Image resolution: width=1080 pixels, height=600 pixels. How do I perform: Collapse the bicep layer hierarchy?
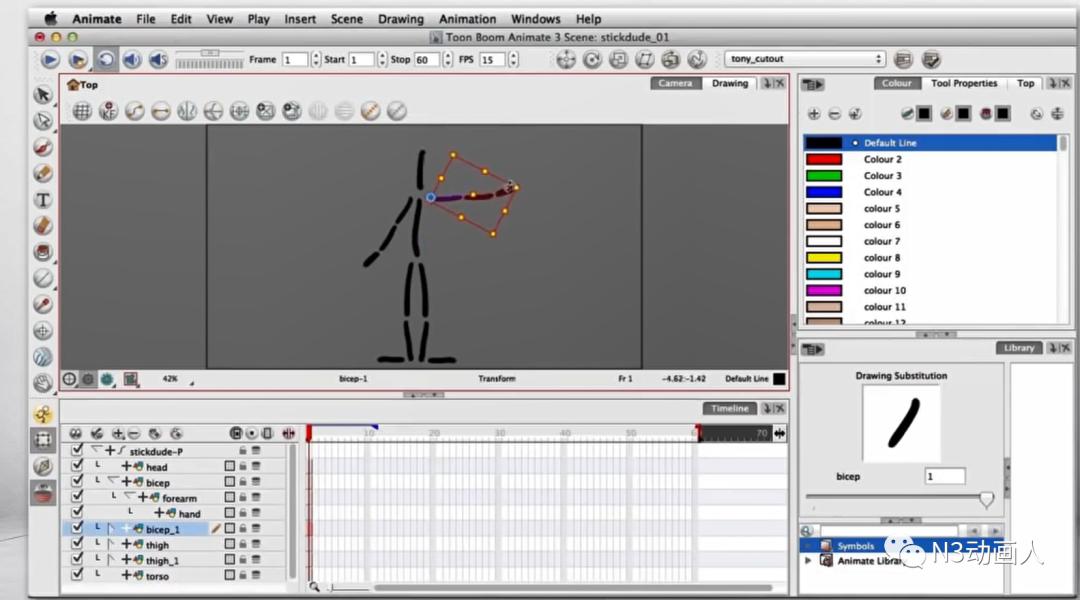[x=112, y=481]
